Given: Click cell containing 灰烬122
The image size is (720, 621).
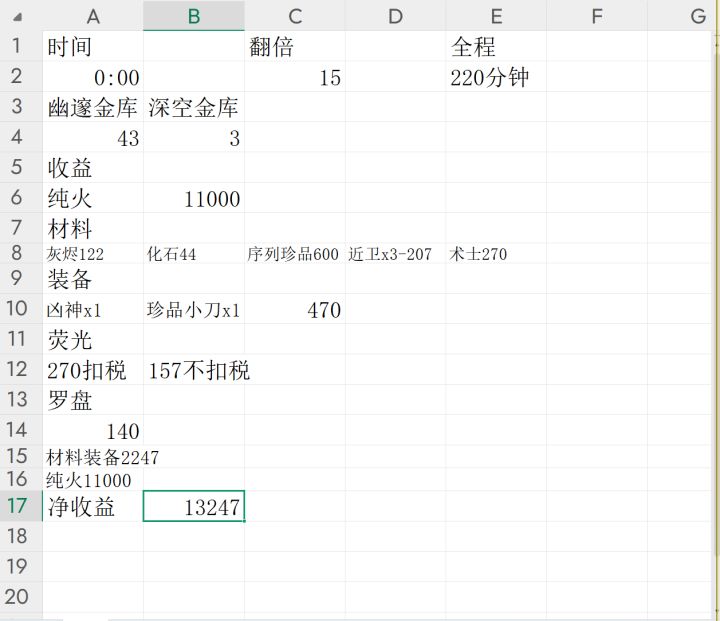Looking at the screenshot, I should pos(93,253).
